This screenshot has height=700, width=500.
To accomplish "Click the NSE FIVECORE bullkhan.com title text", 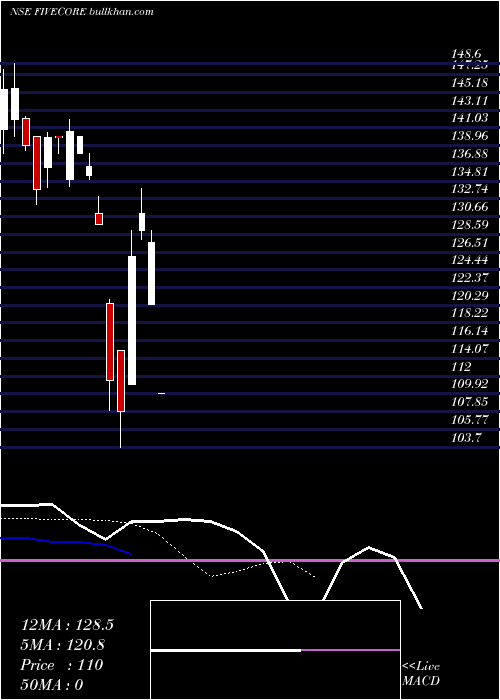I will pyautogui.click(x=82, y=12).
